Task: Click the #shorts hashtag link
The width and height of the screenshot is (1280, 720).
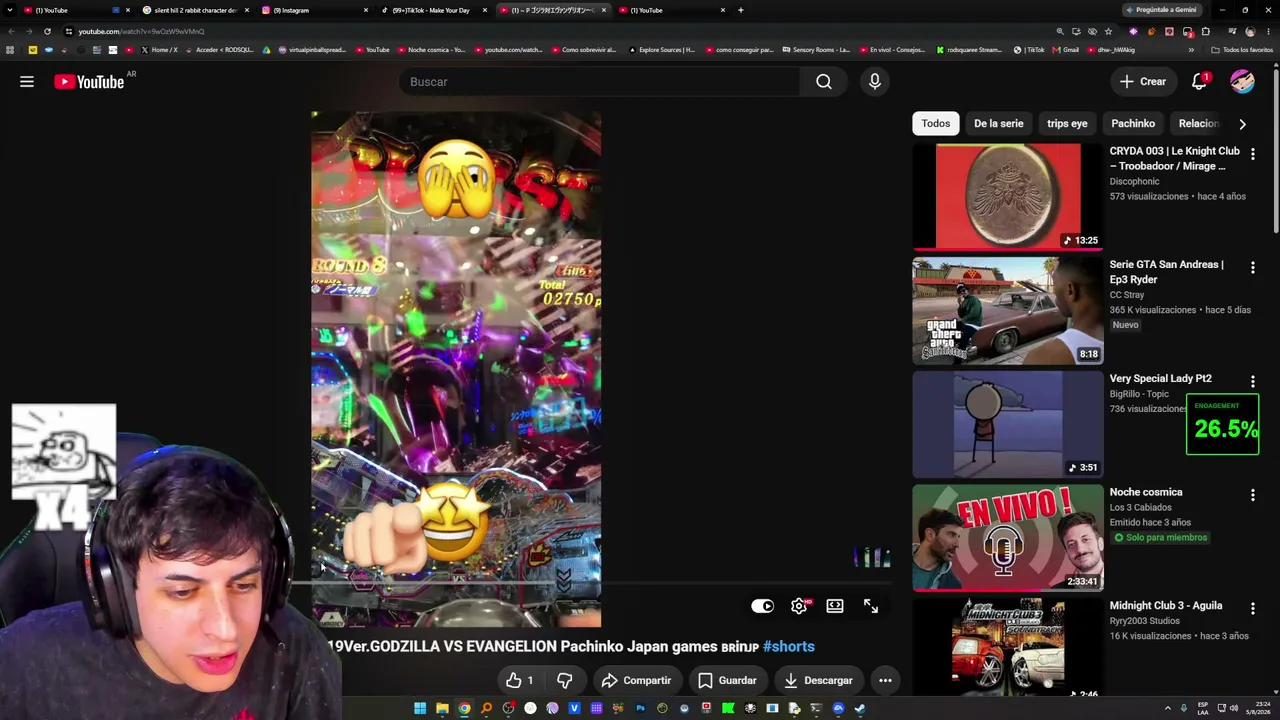Action: (789, 647)
